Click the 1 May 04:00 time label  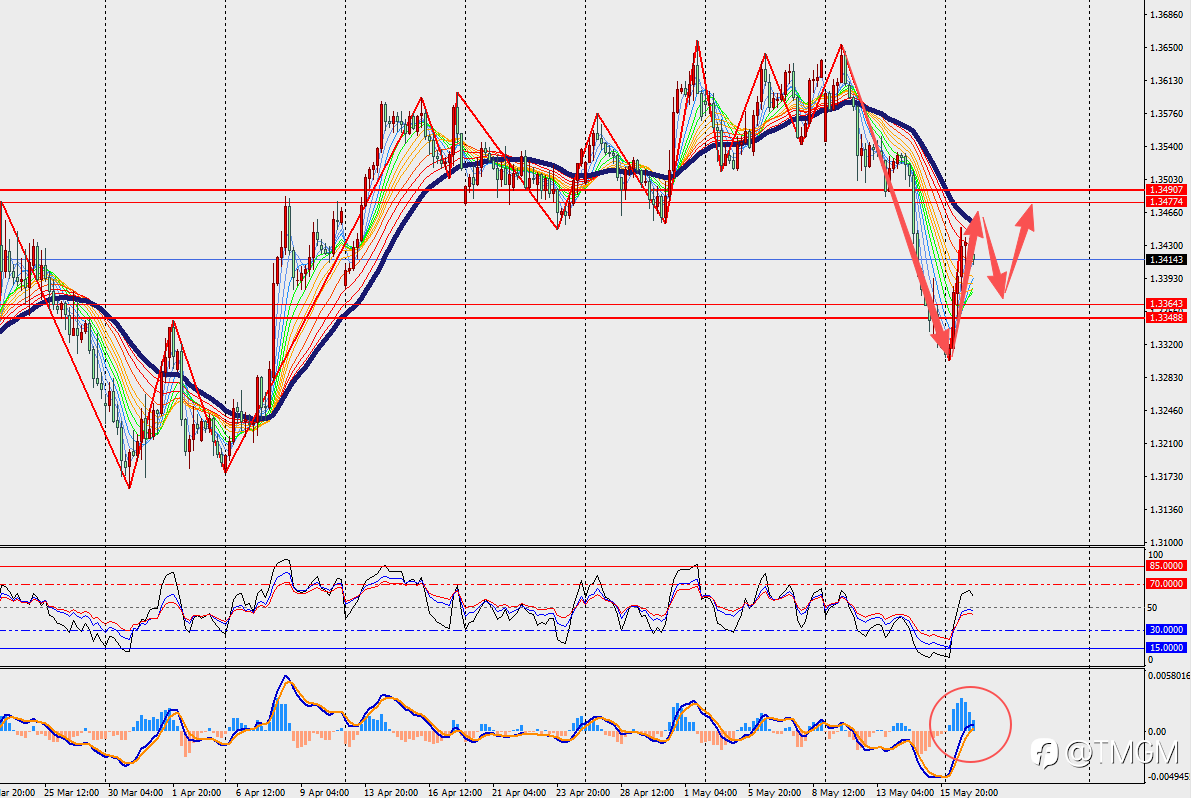710,792
